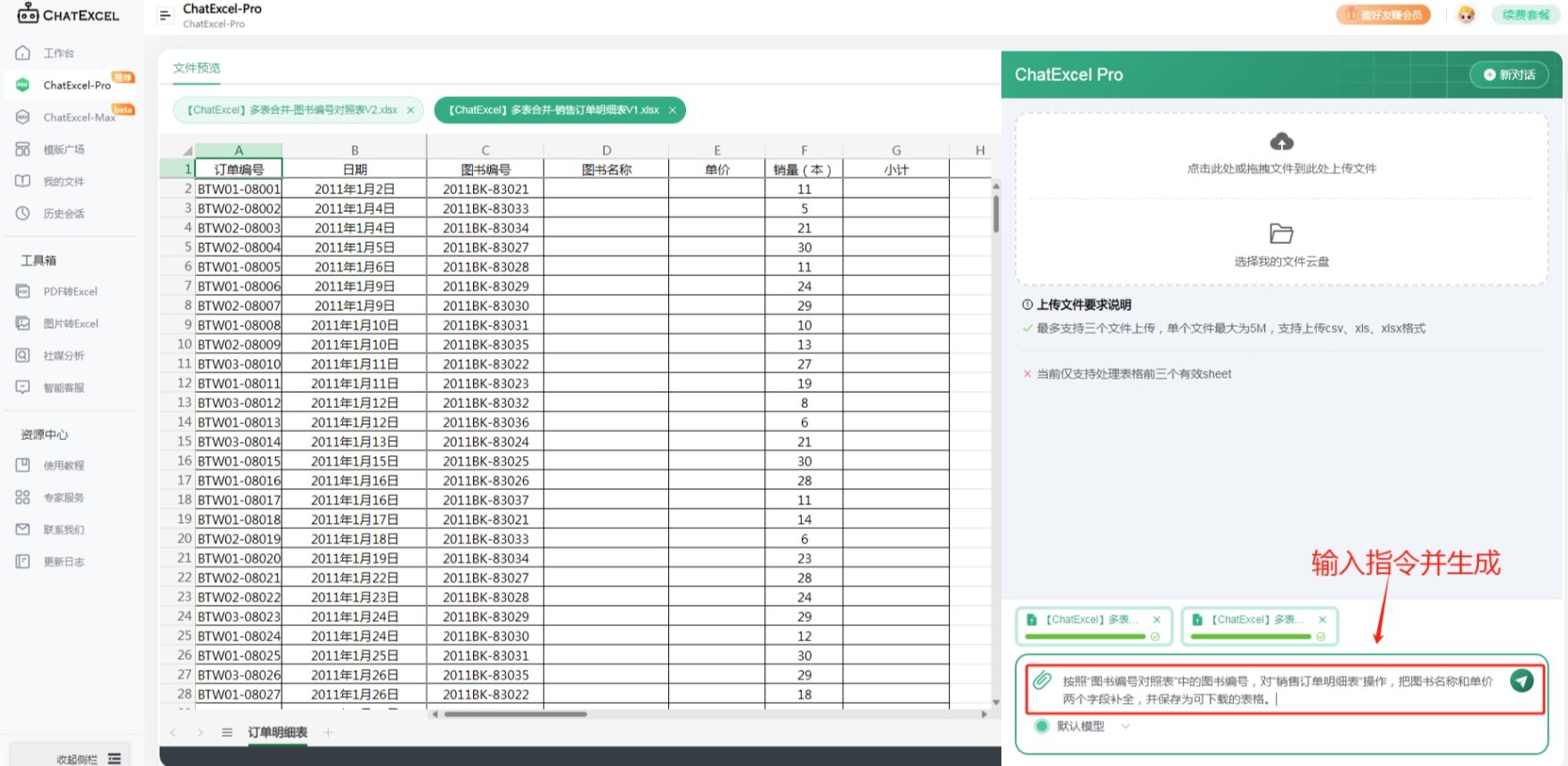Remove the first uploaded ChatExcel file chip

coord(1156,620)
